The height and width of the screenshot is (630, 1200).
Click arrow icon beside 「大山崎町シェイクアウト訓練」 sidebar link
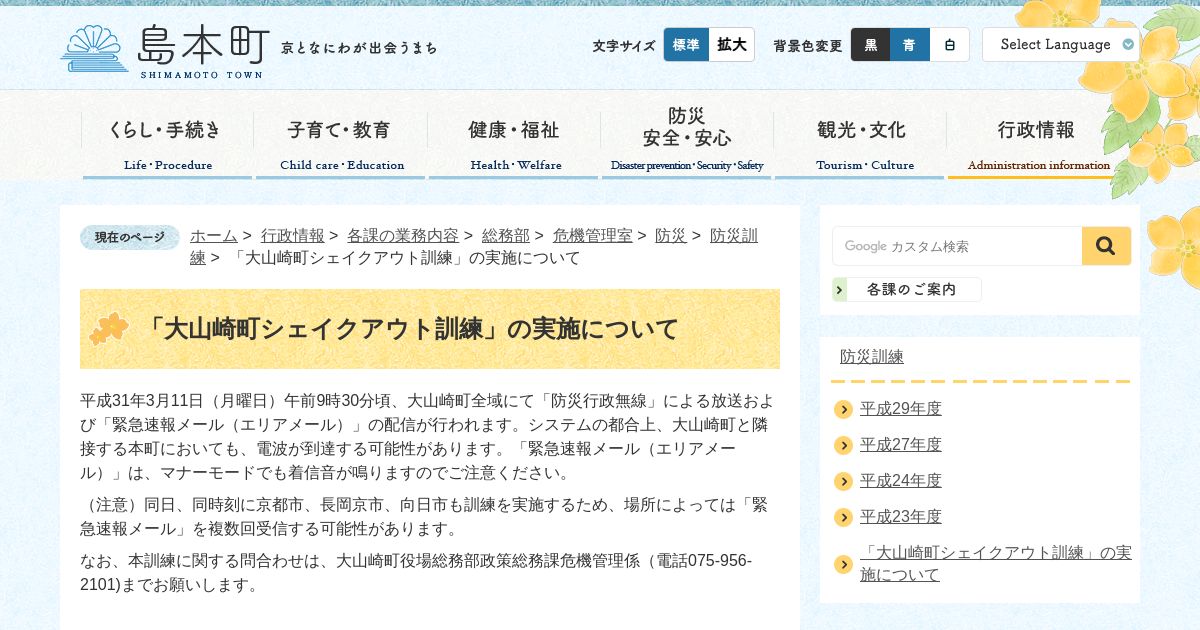tap(843, 564)
